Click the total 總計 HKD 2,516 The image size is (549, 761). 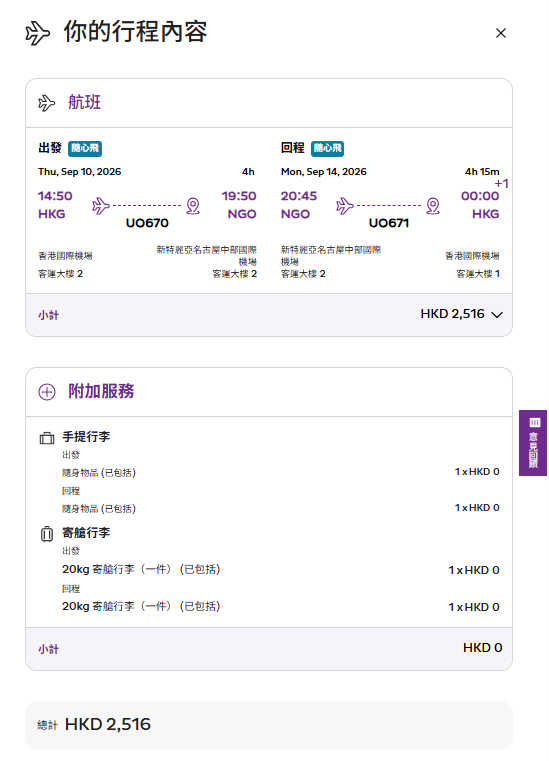(94, 724)
